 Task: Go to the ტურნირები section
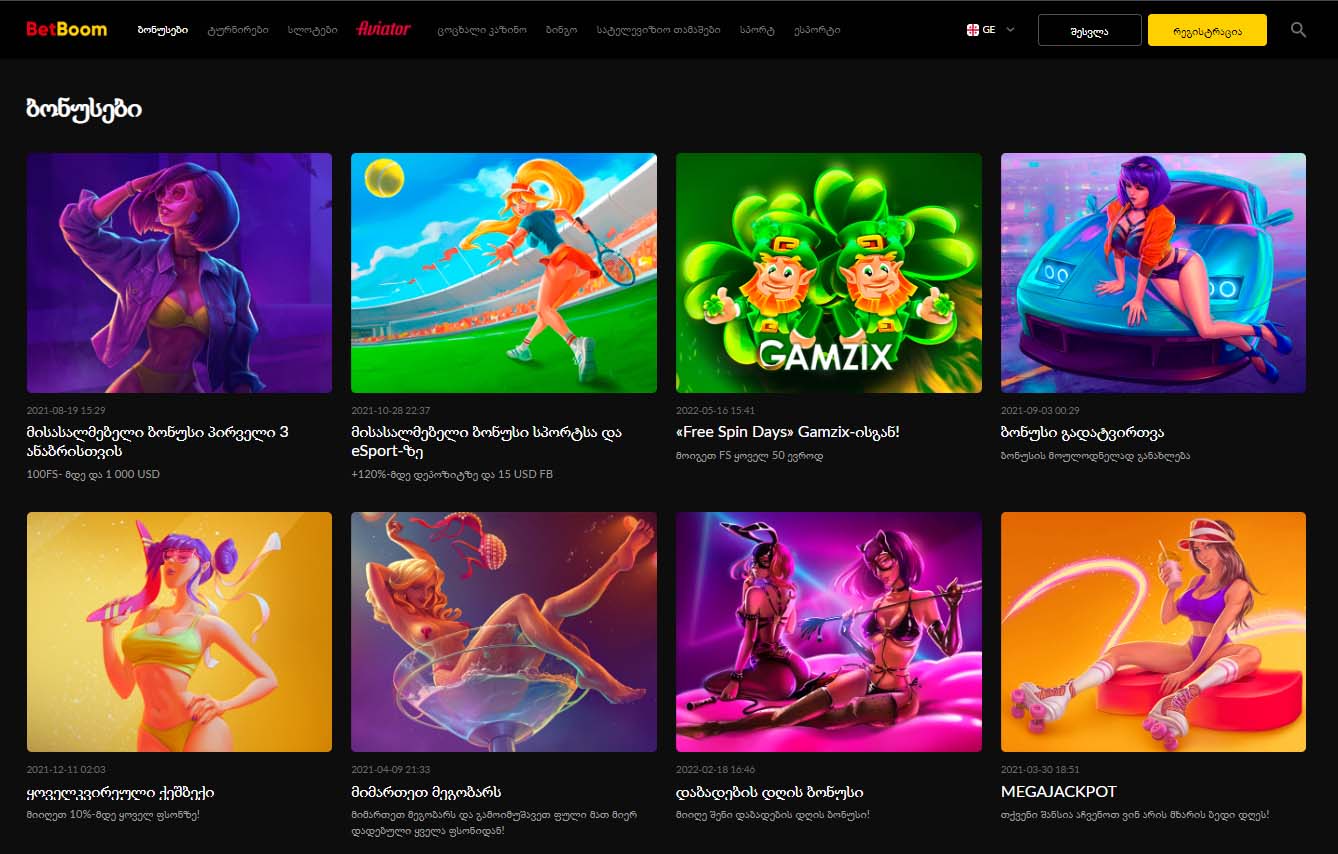click(x=237, y=30)
